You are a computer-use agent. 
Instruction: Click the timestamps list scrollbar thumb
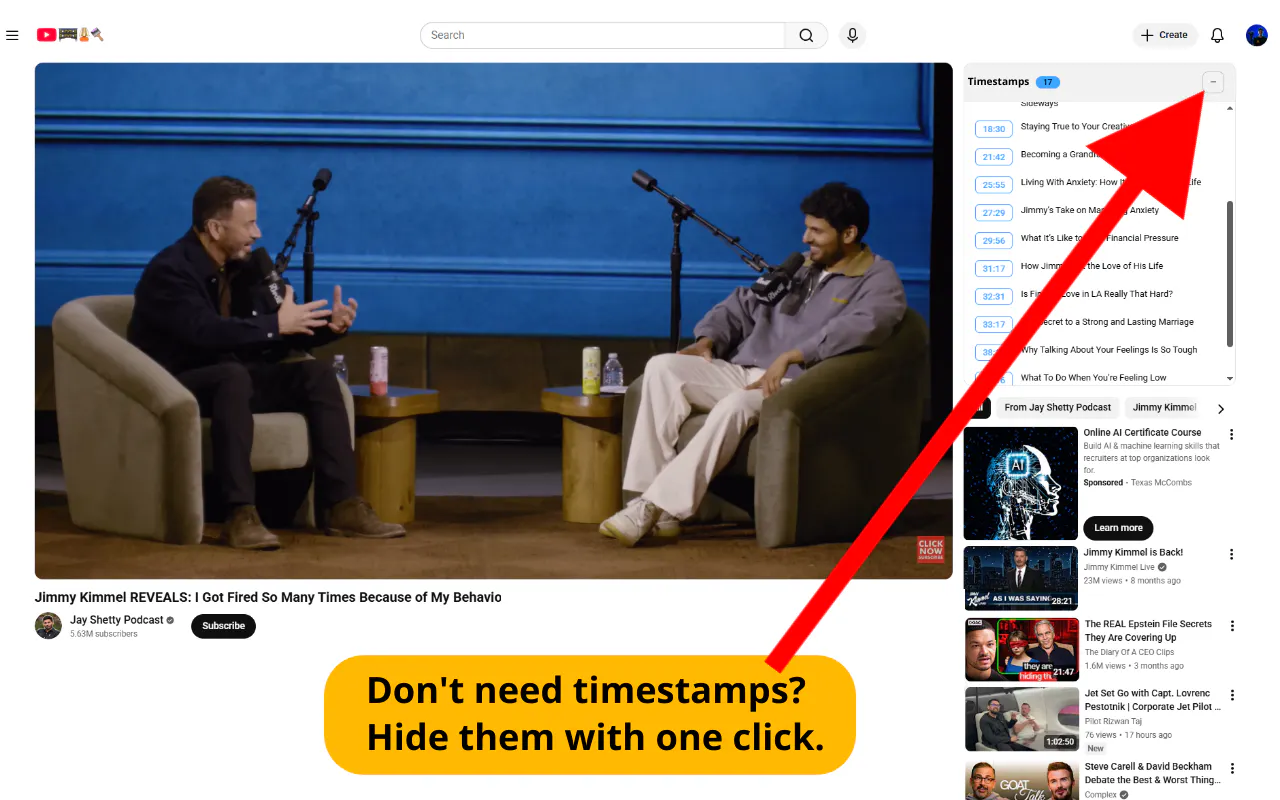pos(1230,274)
